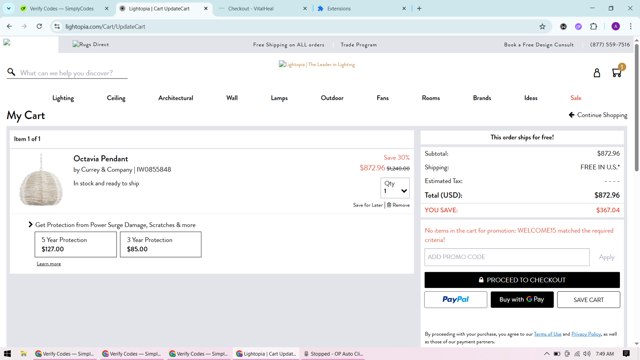The width and height of the screenshot is (640, 360).
Task: Click the volume icon in system tray
Action: coord(587,354)
